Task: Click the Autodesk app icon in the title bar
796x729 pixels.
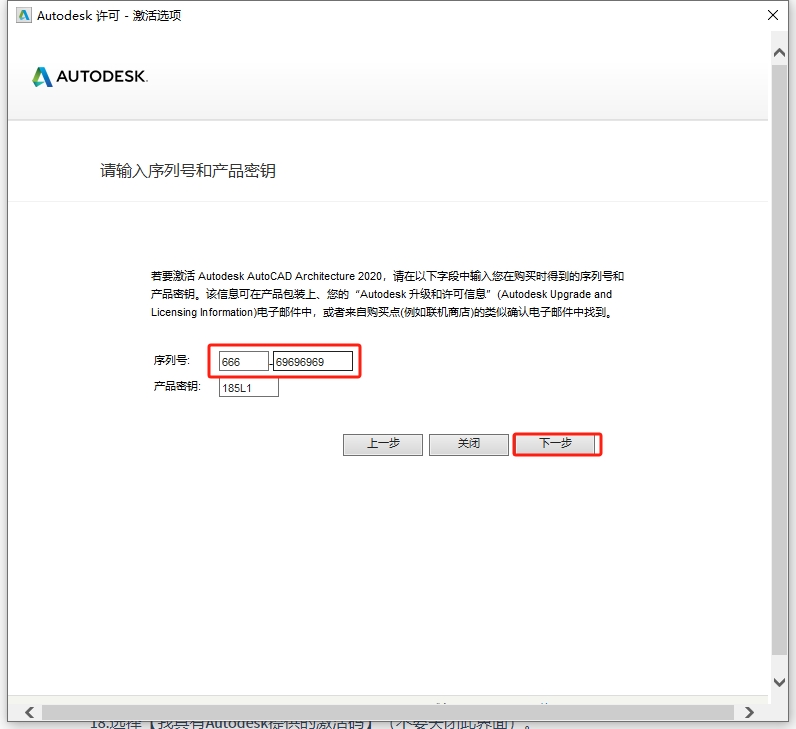Action: point(24,16)
